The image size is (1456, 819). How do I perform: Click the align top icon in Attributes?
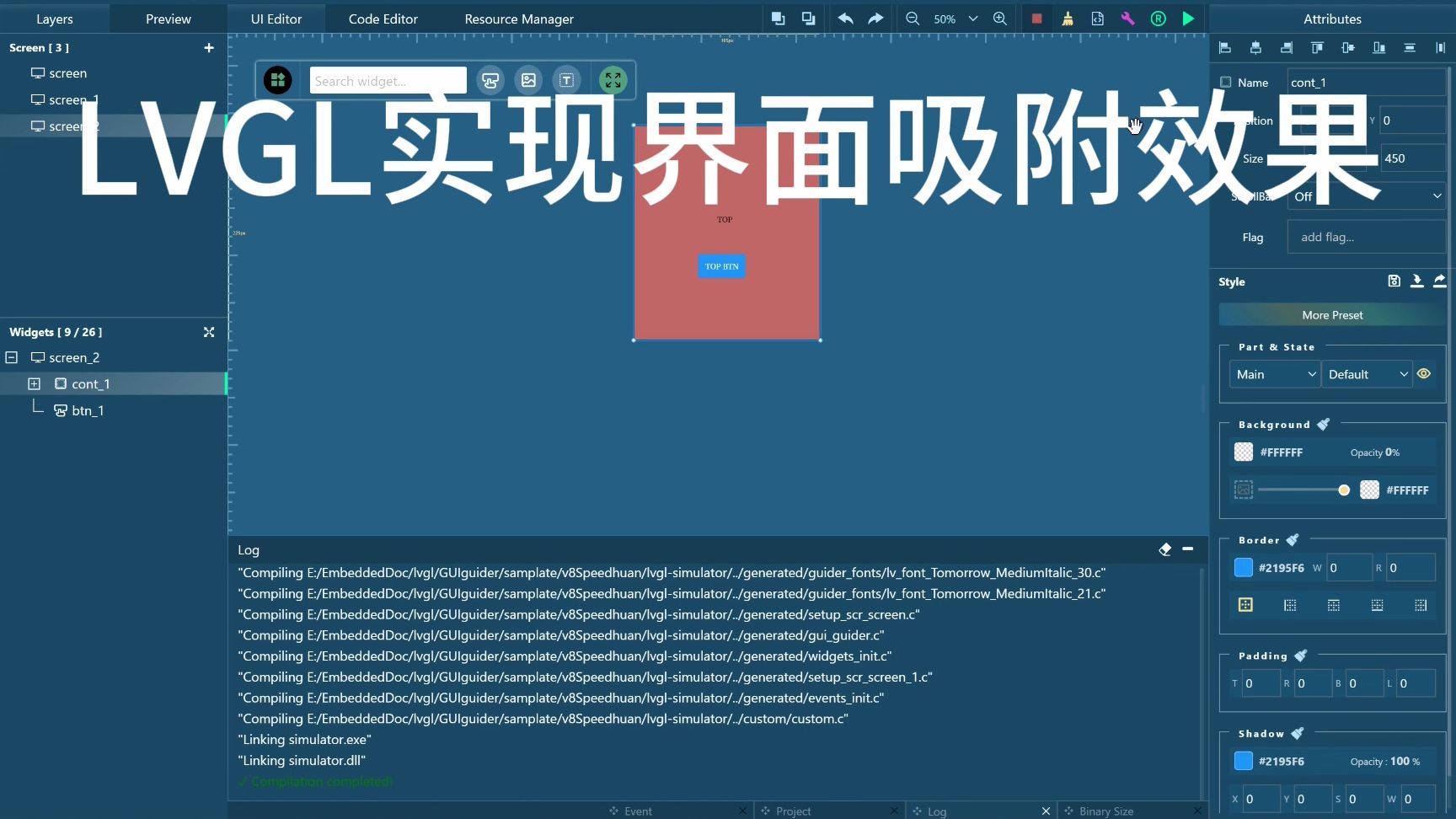pyautogui.click(x=1317, y=48)
